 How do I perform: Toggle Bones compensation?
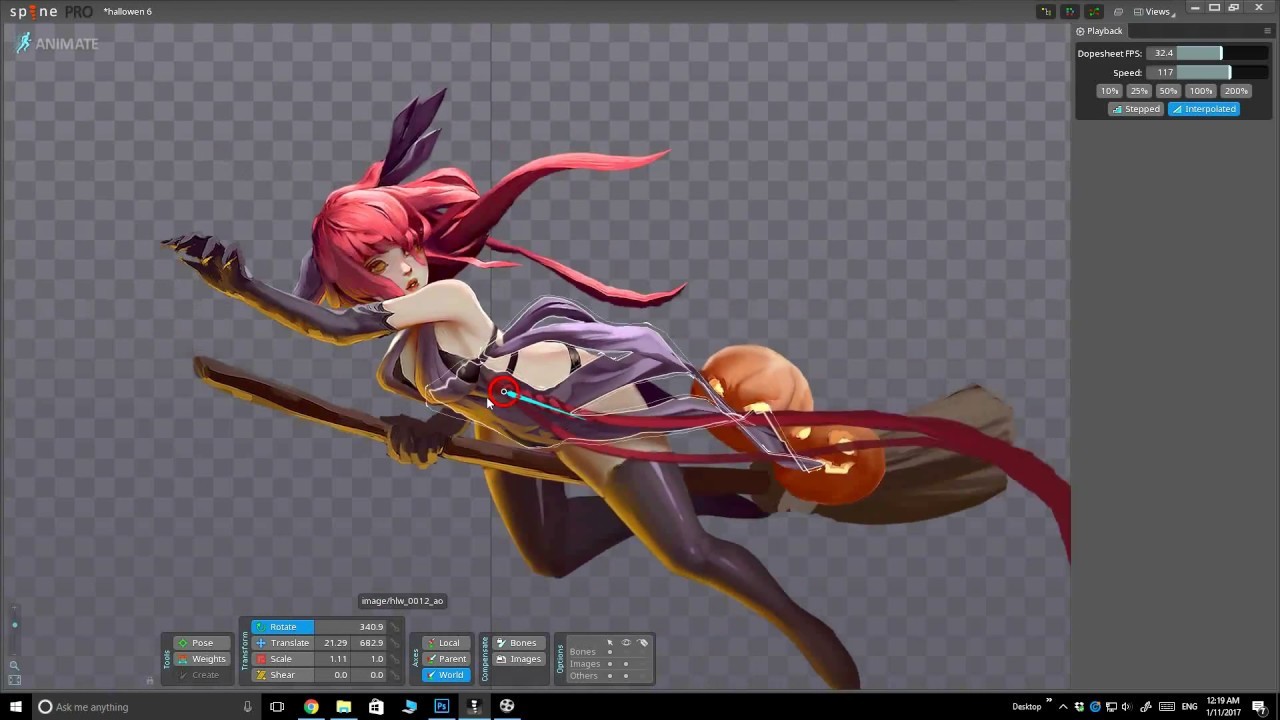point(518,643)
